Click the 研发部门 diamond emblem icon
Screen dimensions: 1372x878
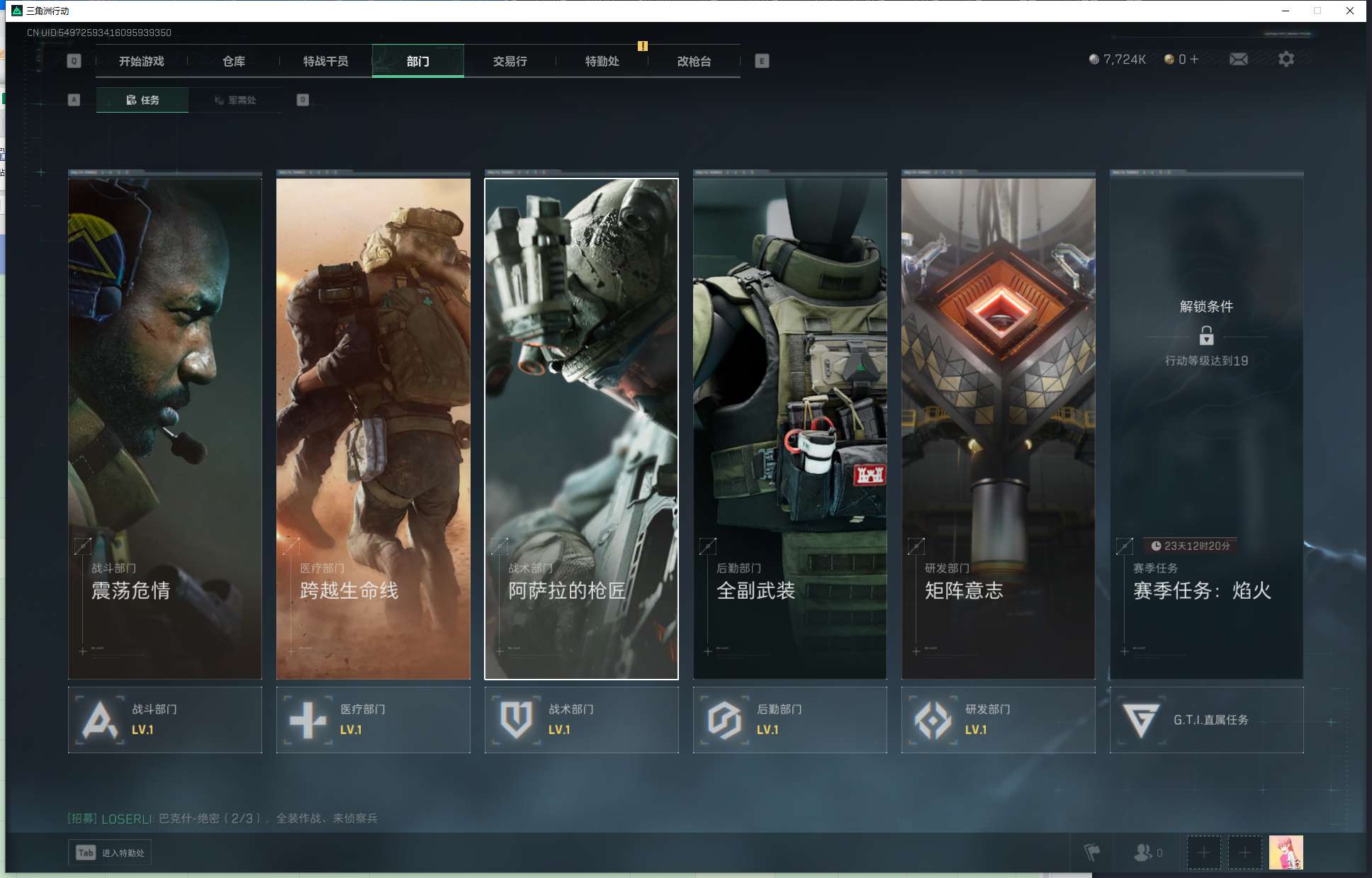(x=933, y=720)
